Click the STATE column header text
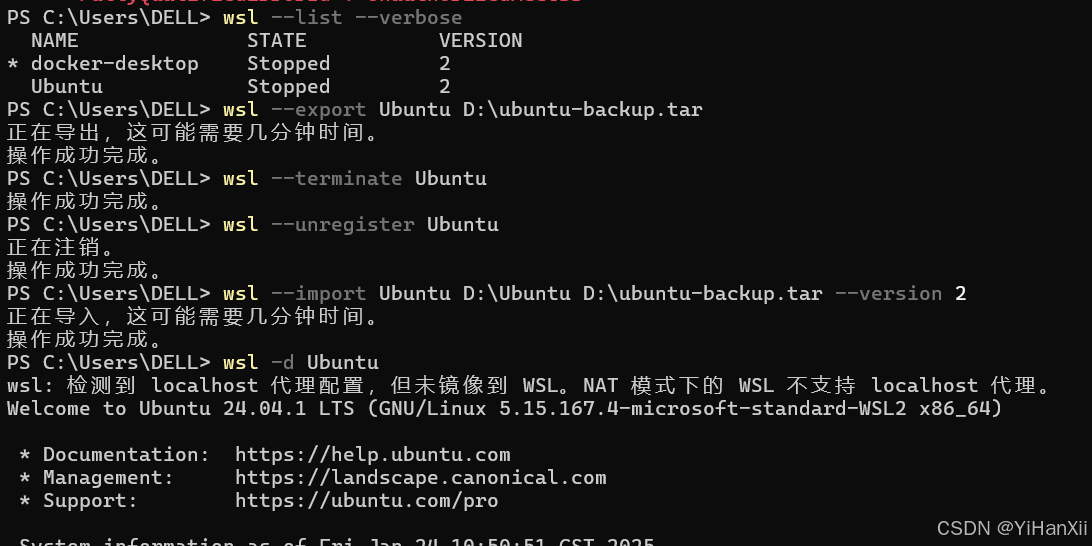 (276, 40)
